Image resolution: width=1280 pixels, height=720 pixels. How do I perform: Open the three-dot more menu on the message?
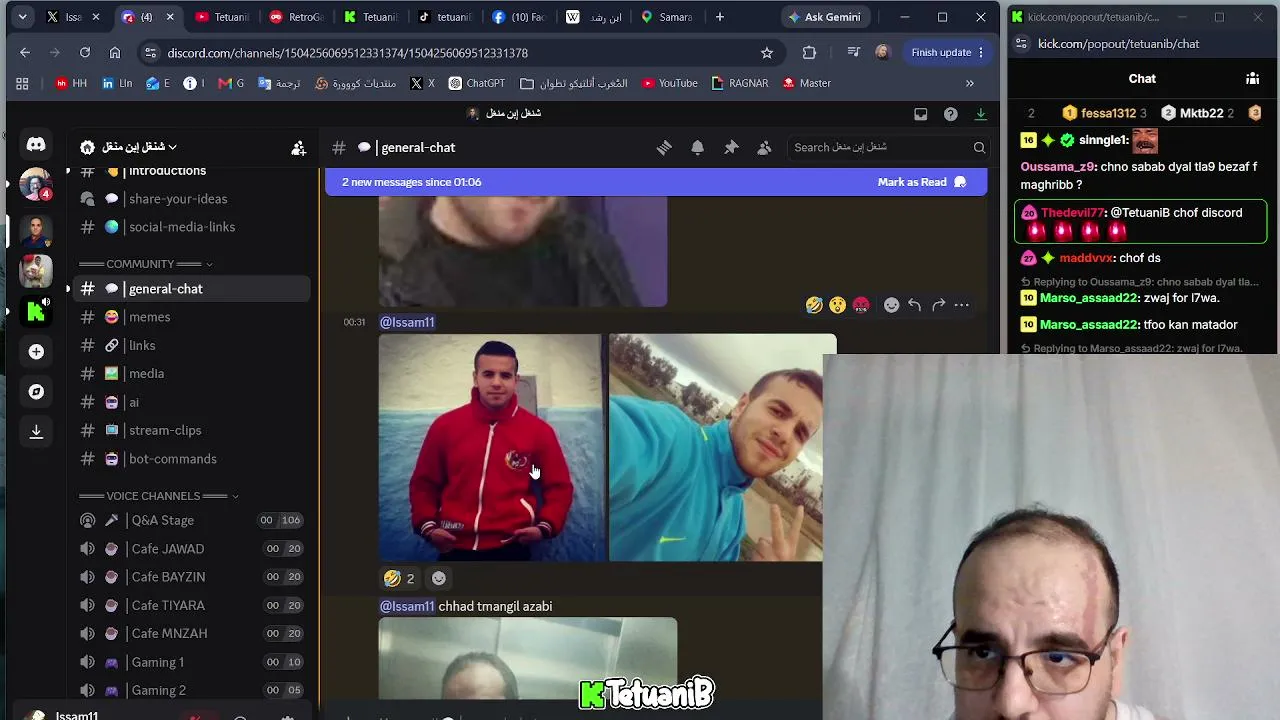(962, 305)
